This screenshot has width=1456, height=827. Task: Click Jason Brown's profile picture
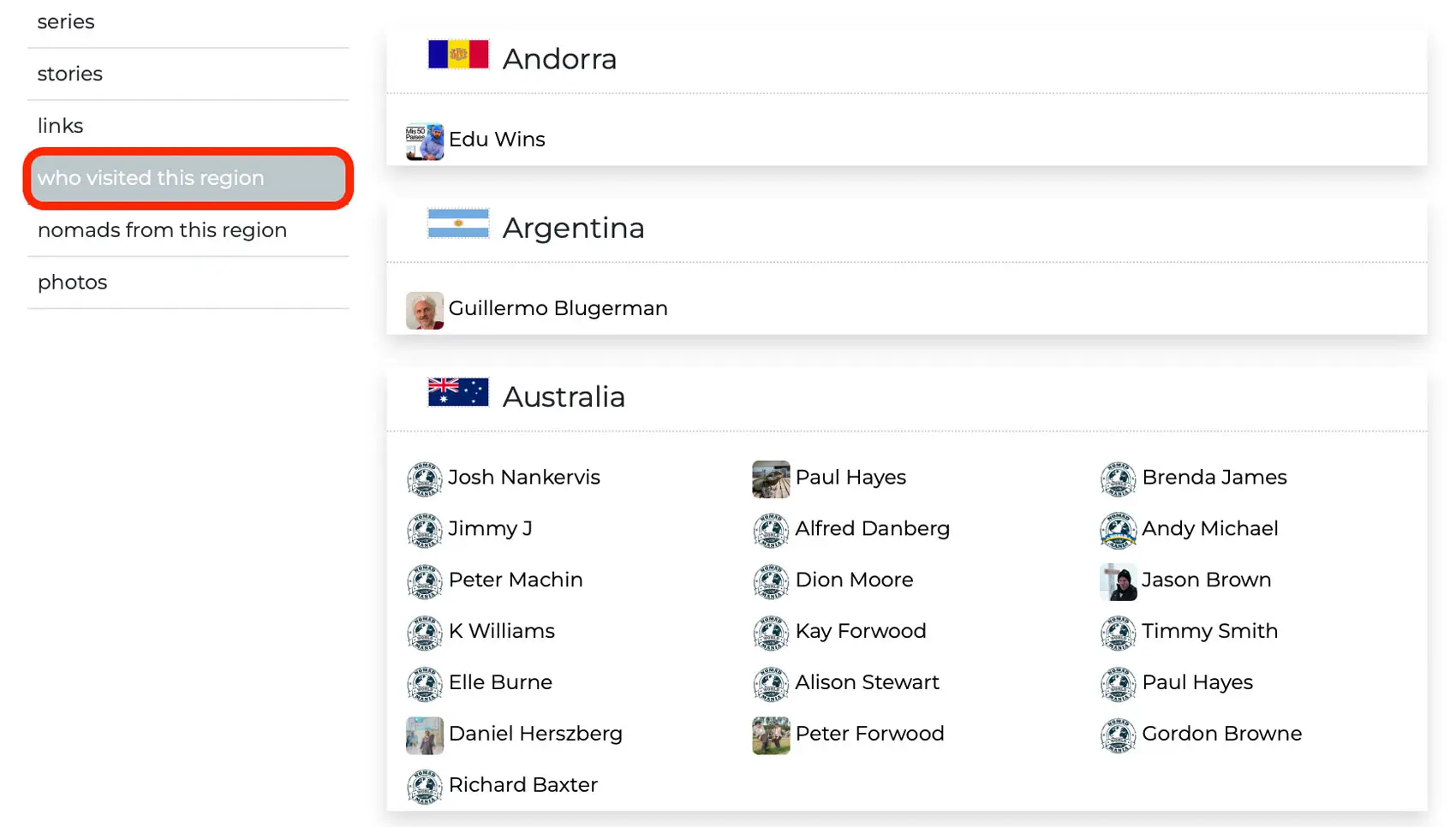click(1119, 582)
